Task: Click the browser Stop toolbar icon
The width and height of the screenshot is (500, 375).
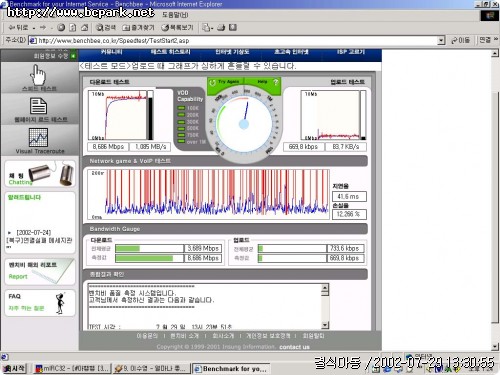Action: coord(61,28)
